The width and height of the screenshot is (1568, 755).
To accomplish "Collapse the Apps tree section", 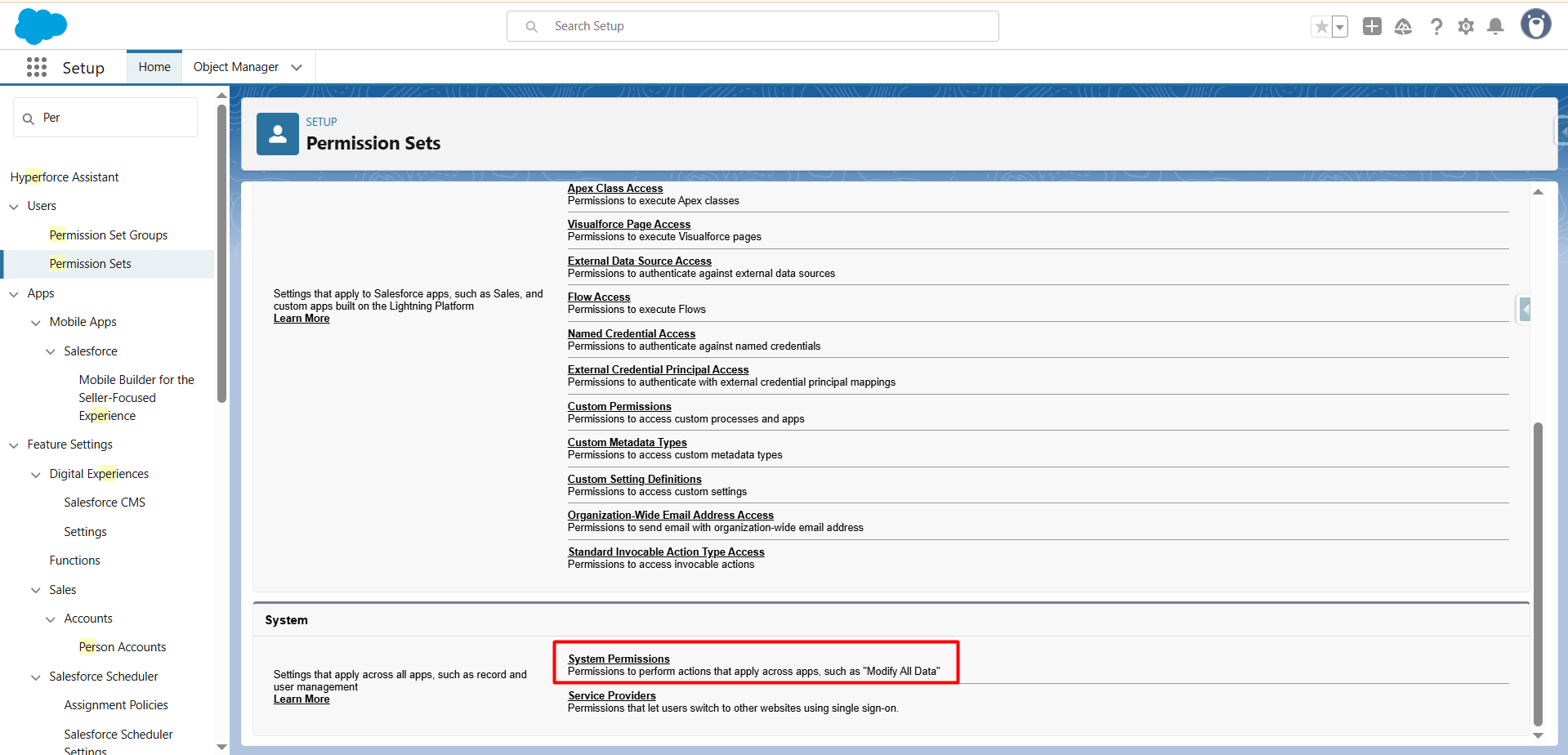I will point(14,294).
